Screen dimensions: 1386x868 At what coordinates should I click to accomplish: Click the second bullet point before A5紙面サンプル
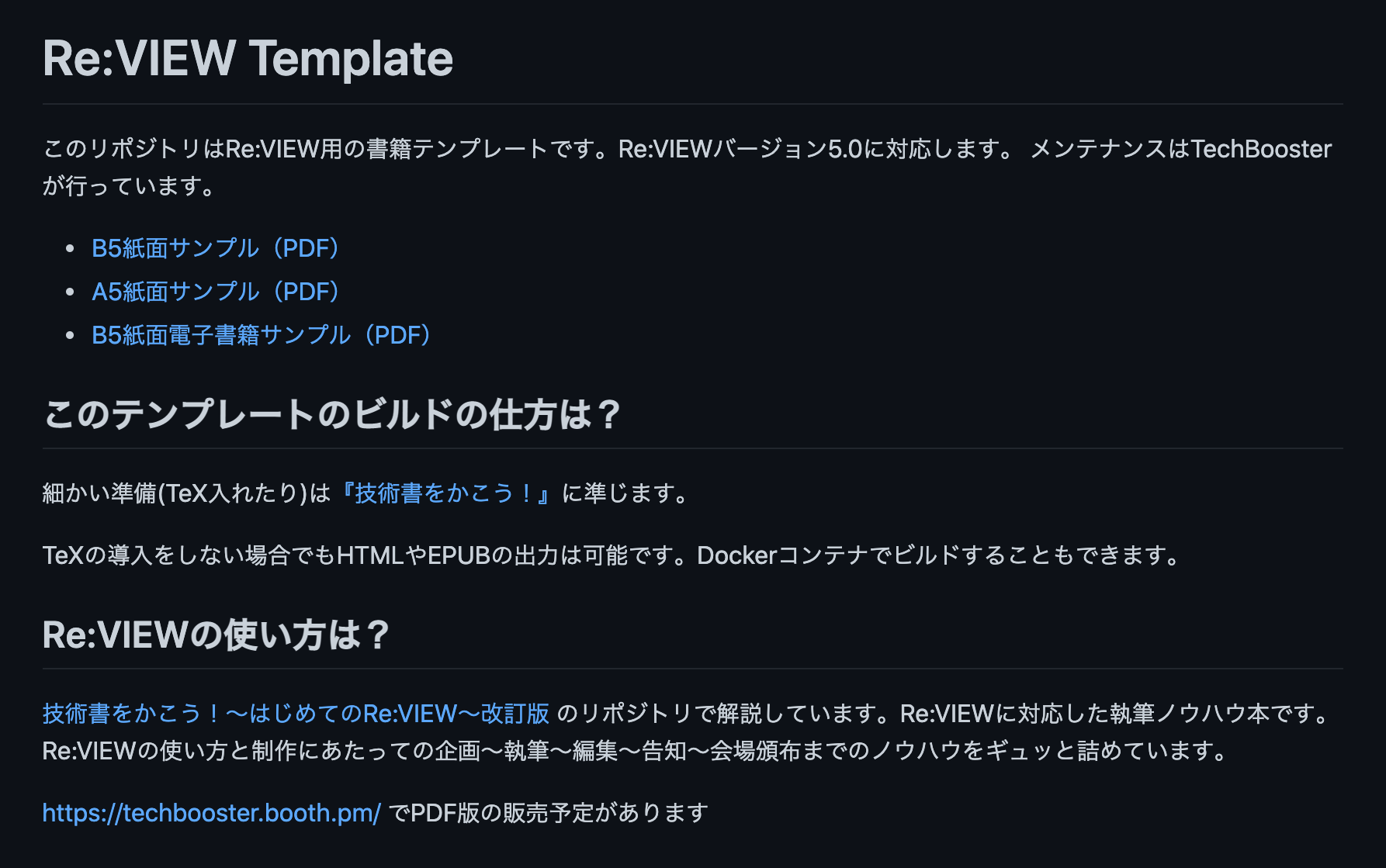(71, 292)
